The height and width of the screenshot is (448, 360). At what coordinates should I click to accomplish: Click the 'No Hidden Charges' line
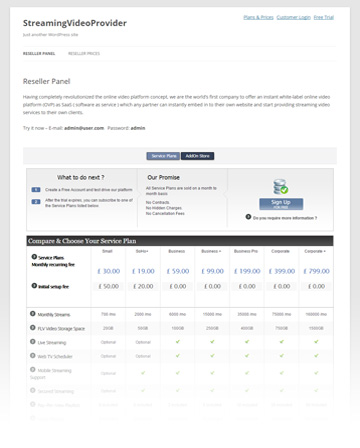164,208
